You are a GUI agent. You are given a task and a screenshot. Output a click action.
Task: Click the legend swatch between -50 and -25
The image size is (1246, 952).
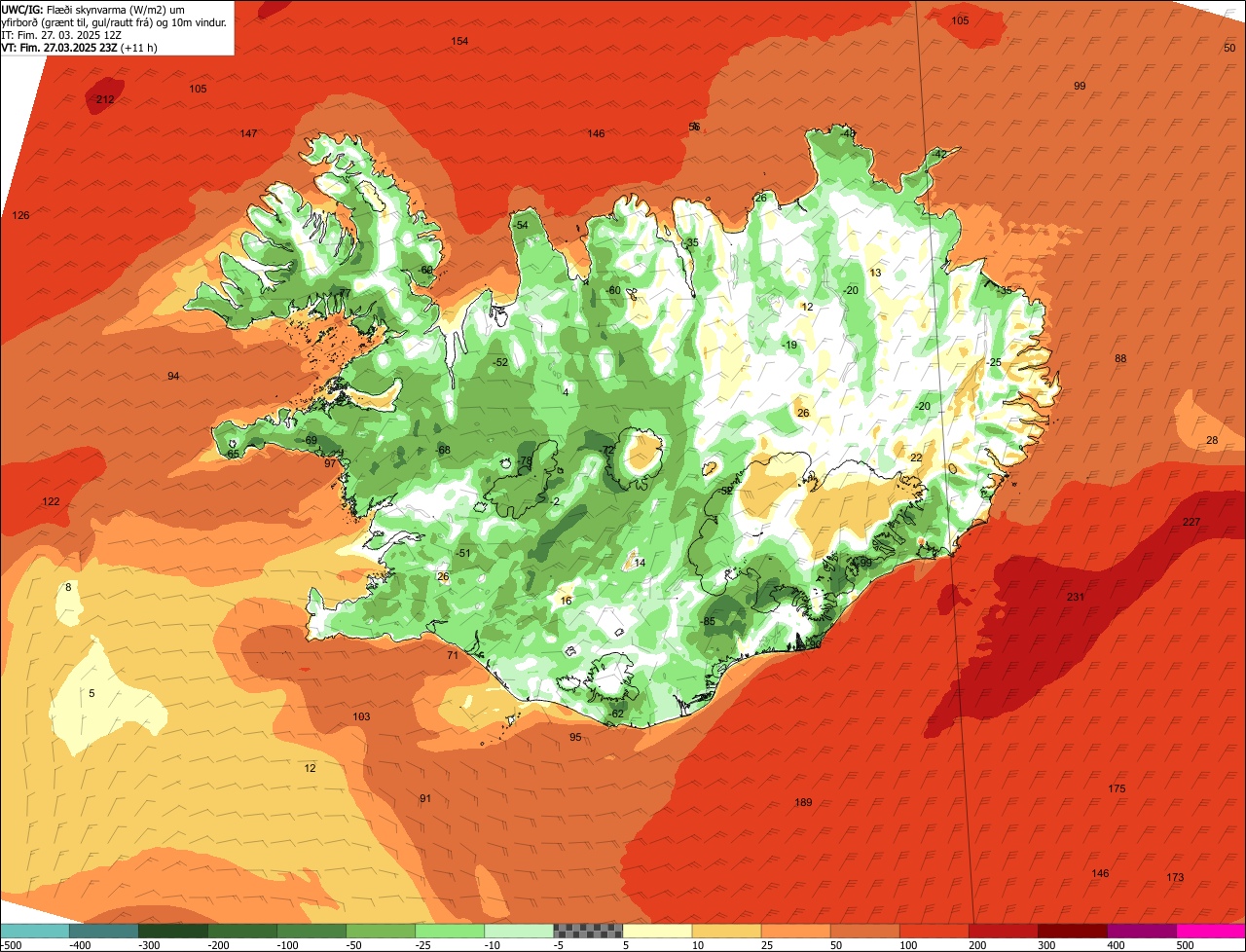[381, 931]
